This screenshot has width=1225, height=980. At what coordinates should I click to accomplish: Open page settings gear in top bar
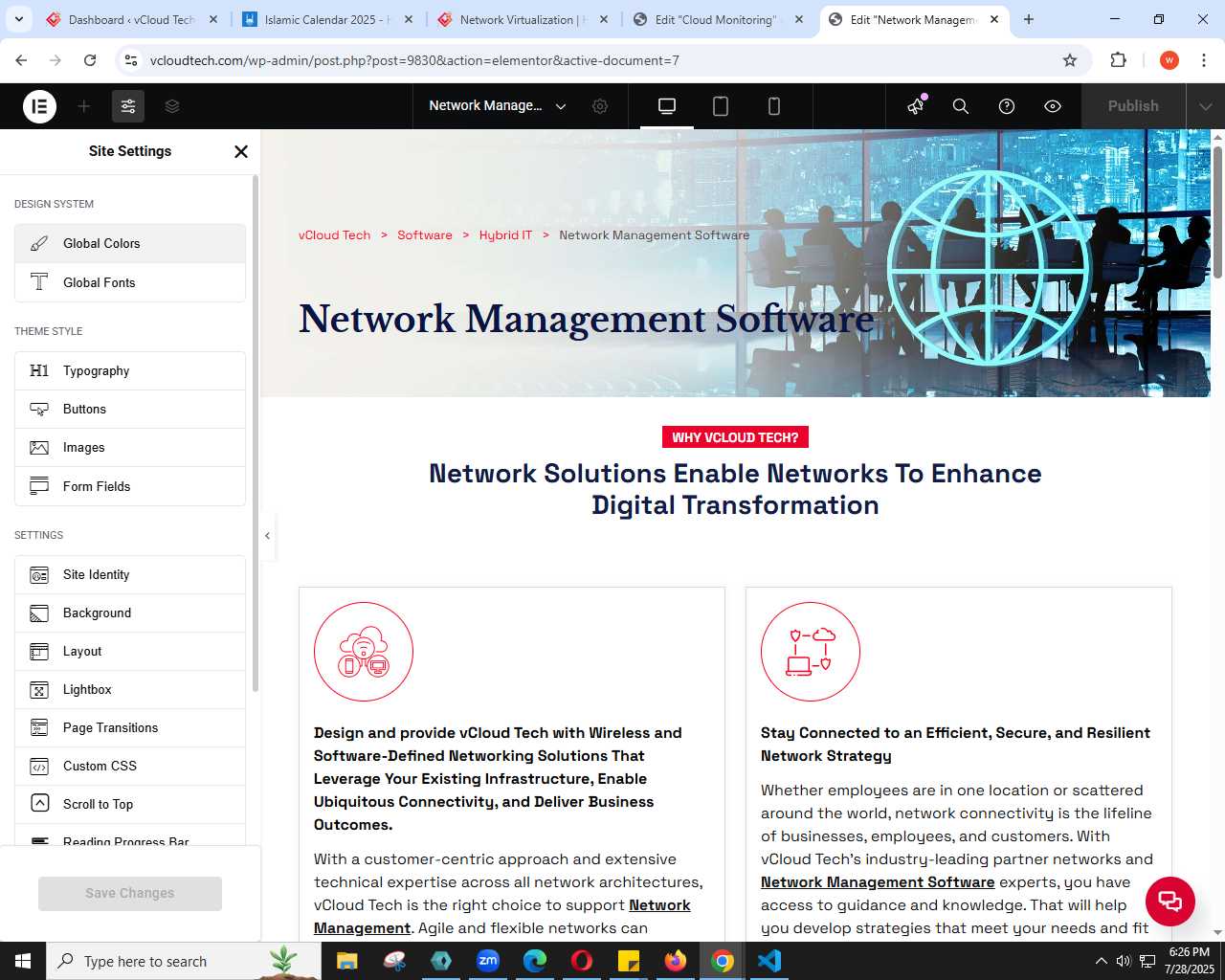tap(600, 106)
